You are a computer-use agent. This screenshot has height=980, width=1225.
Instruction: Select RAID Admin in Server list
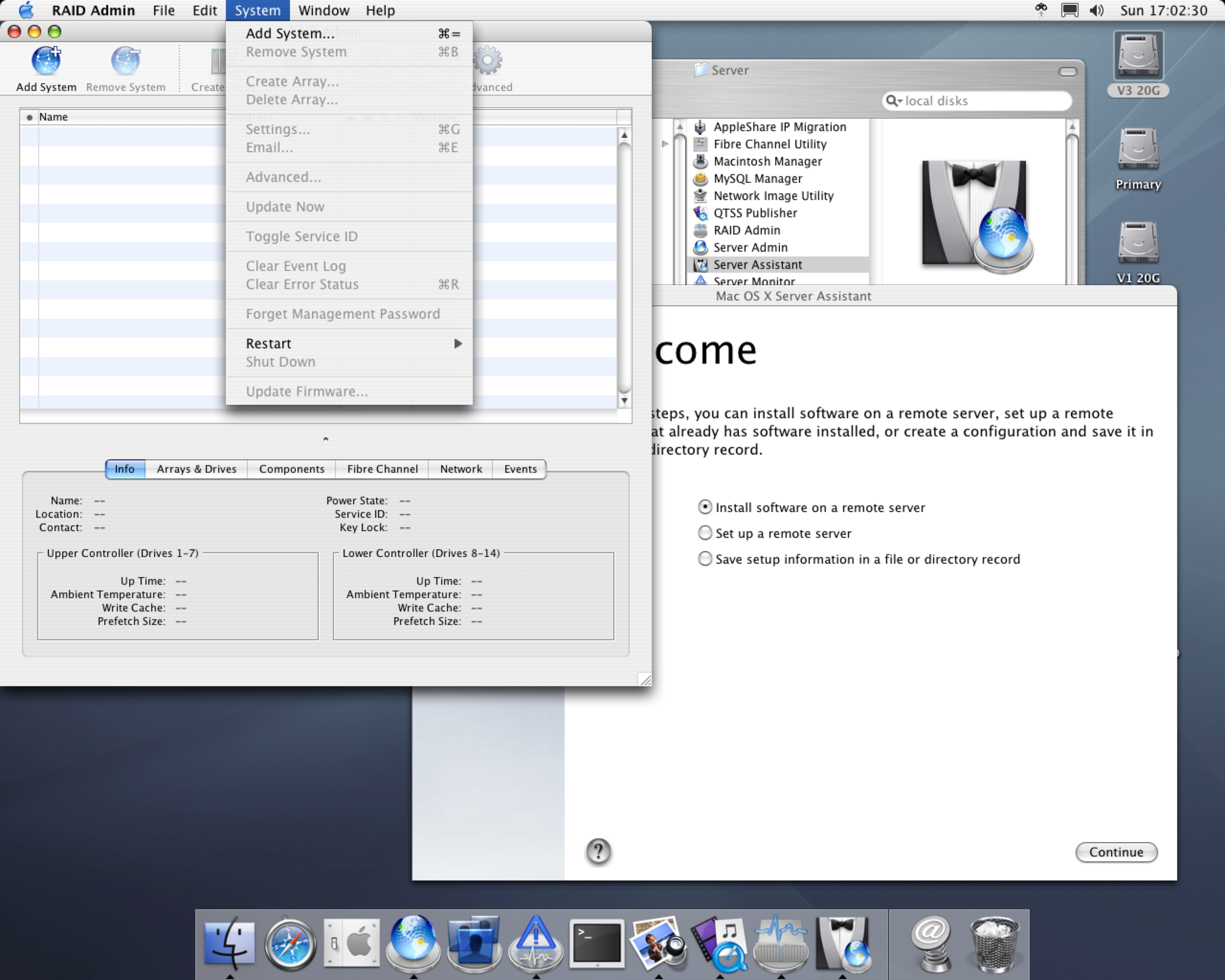point(746,230)
